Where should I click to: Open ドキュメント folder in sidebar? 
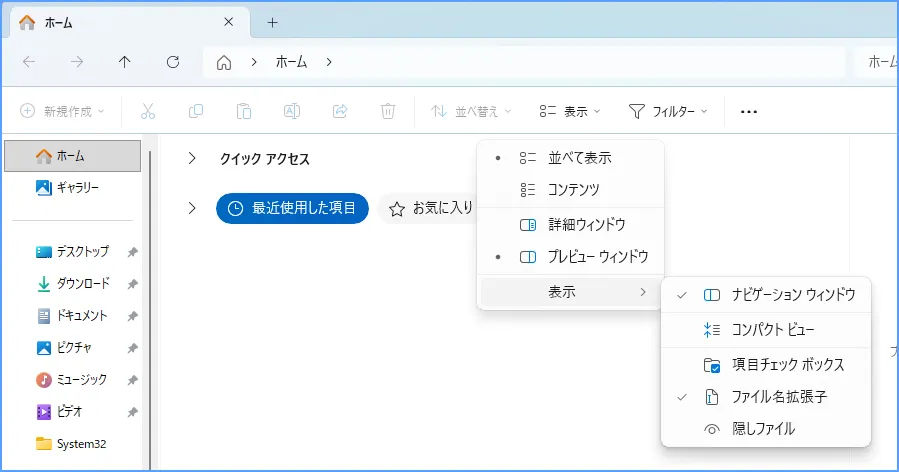(72, 315)
